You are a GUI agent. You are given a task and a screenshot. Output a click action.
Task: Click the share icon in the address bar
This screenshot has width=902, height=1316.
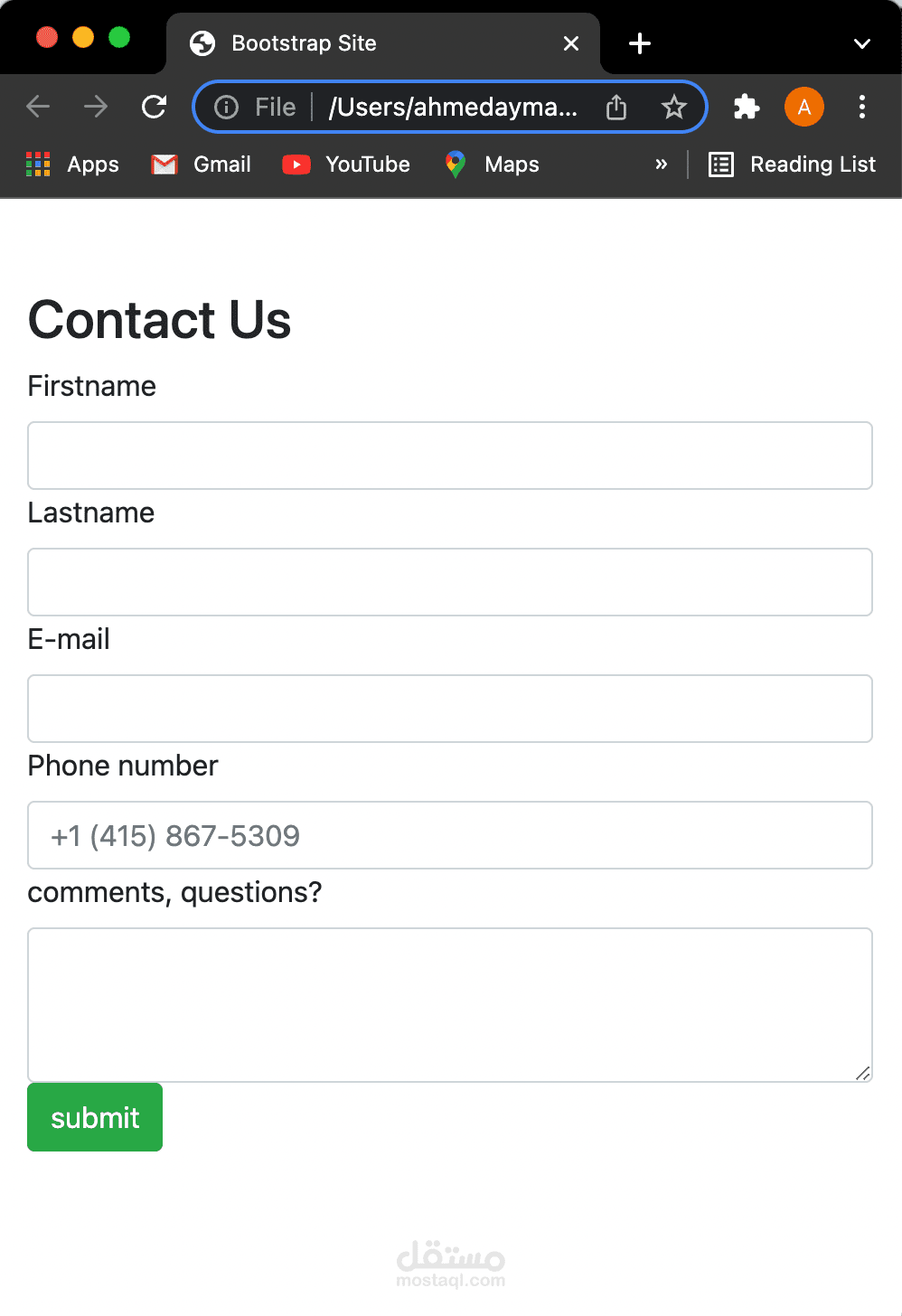tap(615, 107)
